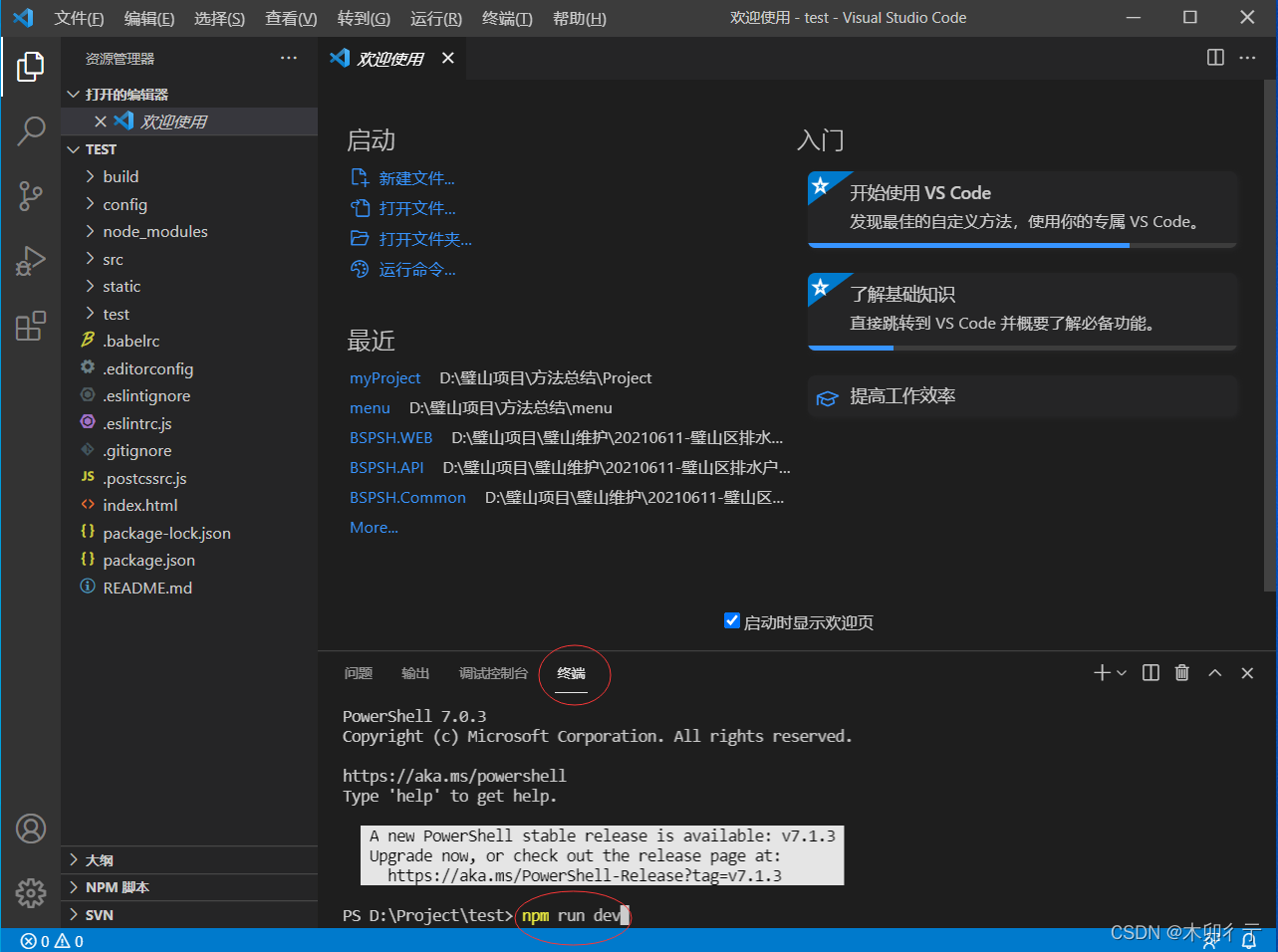Open the 选择(S) menu
The height and width of the screenshot is (952, 1278).
point(219,18)
